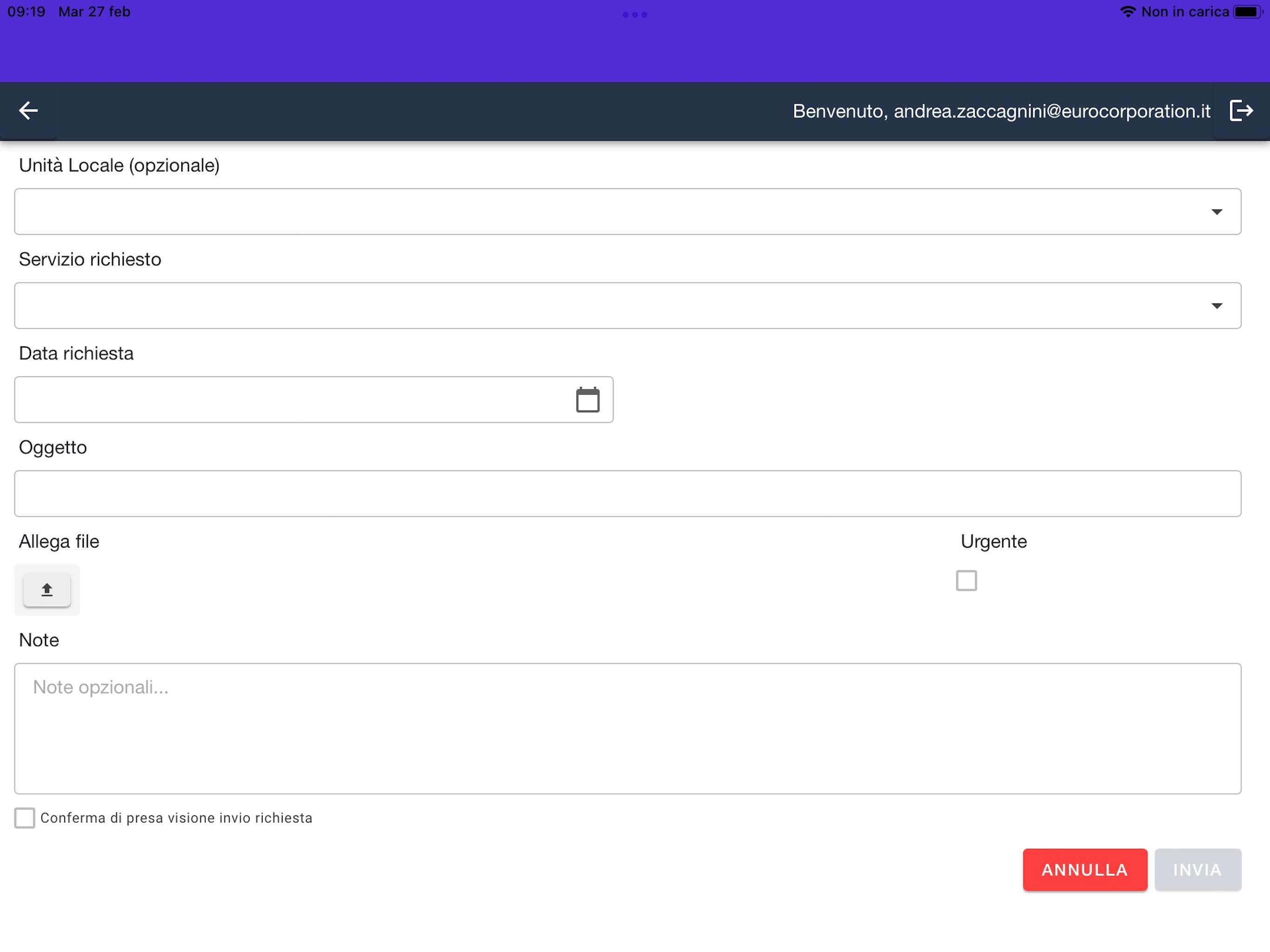Tick the Urgente checkbox
Screen dimensions: 1270x952
[966, 581]
